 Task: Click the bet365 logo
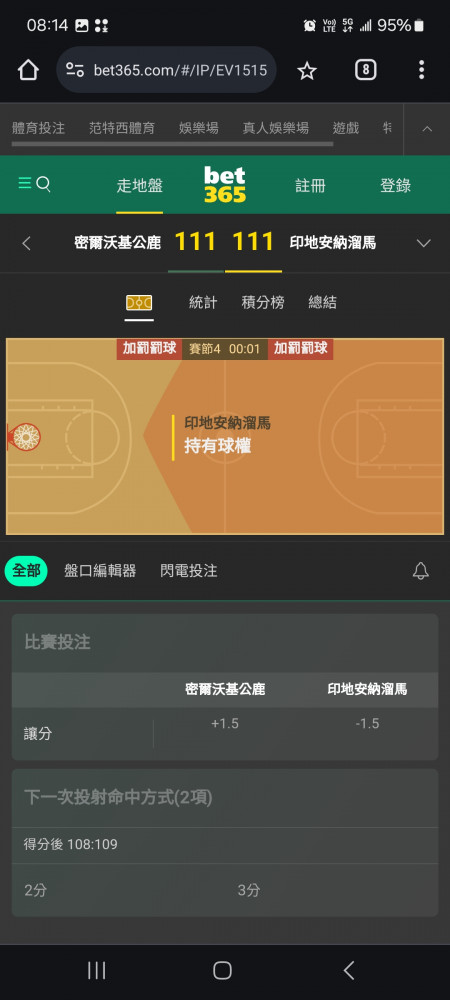224,184
